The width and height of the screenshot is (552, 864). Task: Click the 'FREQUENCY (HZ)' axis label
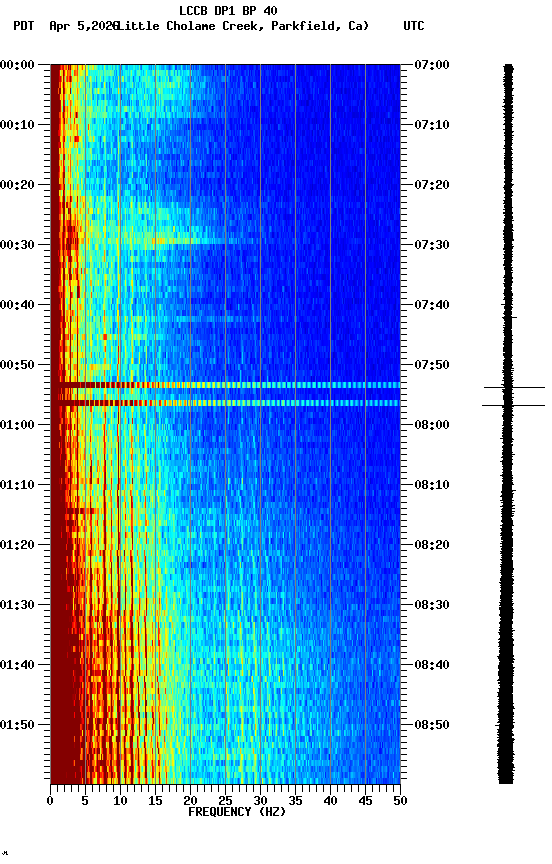pos(237,812)
